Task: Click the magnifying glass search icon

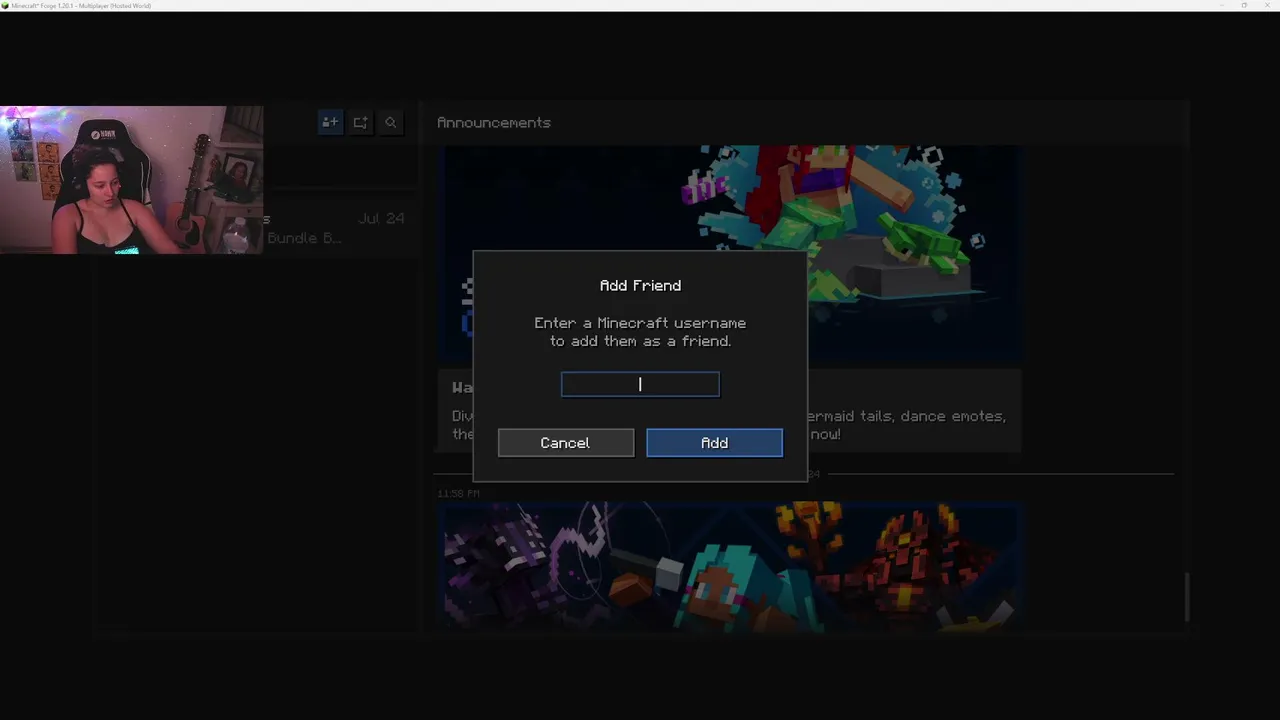Action: tap(391, 123)
